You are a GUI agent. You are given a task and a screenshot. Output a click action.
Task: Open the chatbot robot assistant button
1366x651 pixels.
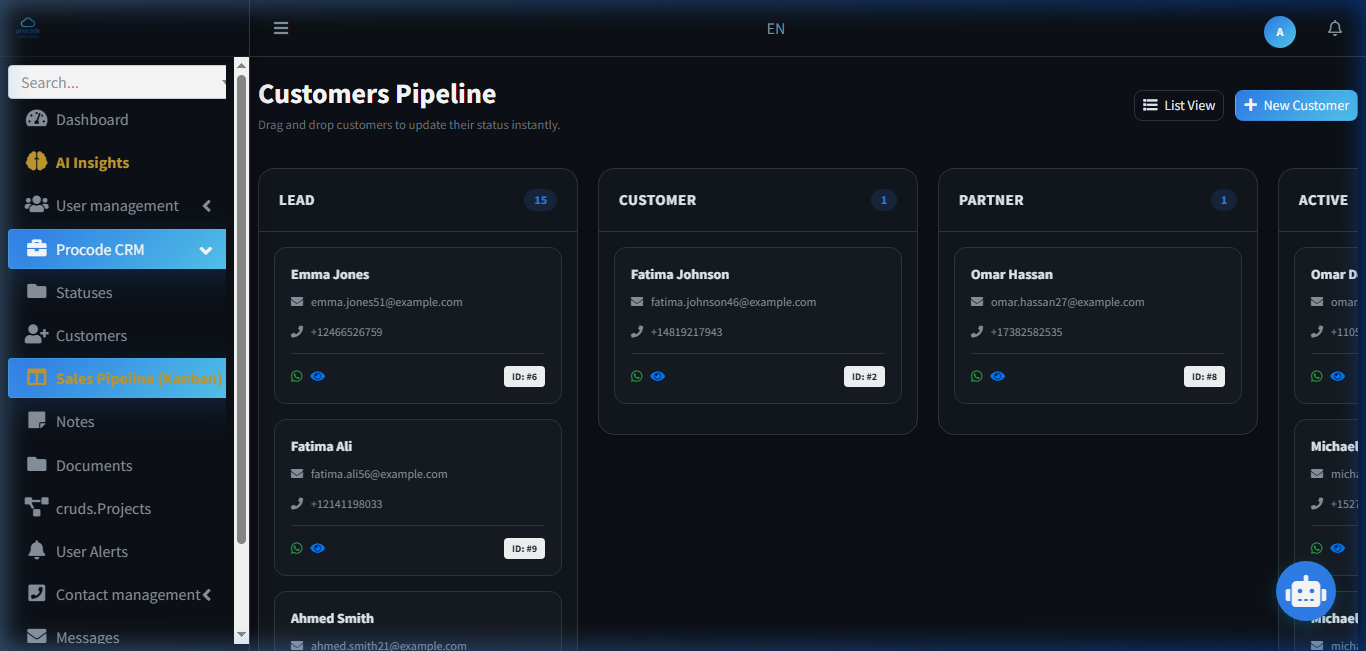pyautogui.click(x=1306, y=591)
